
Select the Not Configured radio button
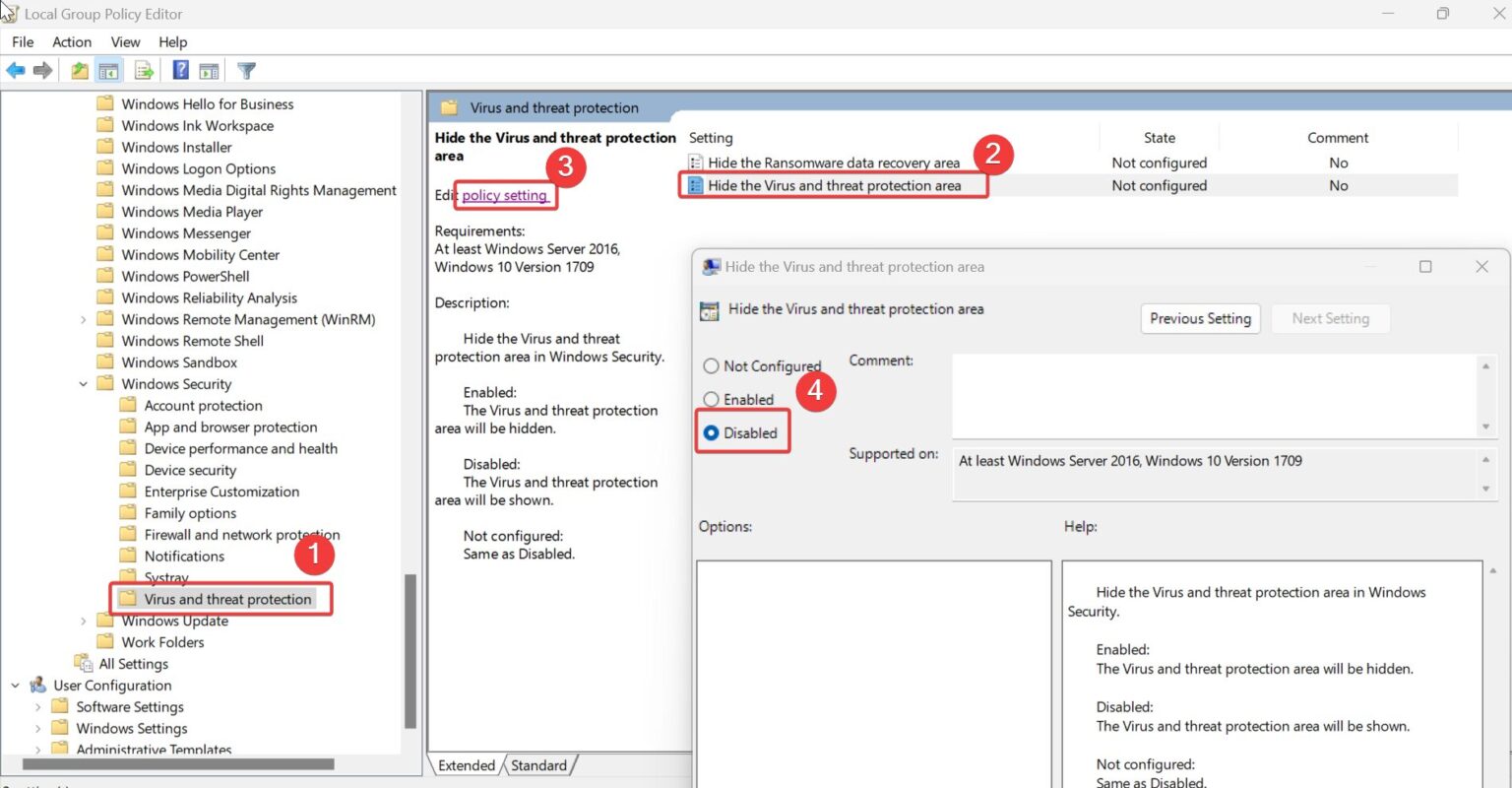pos(711,366)
